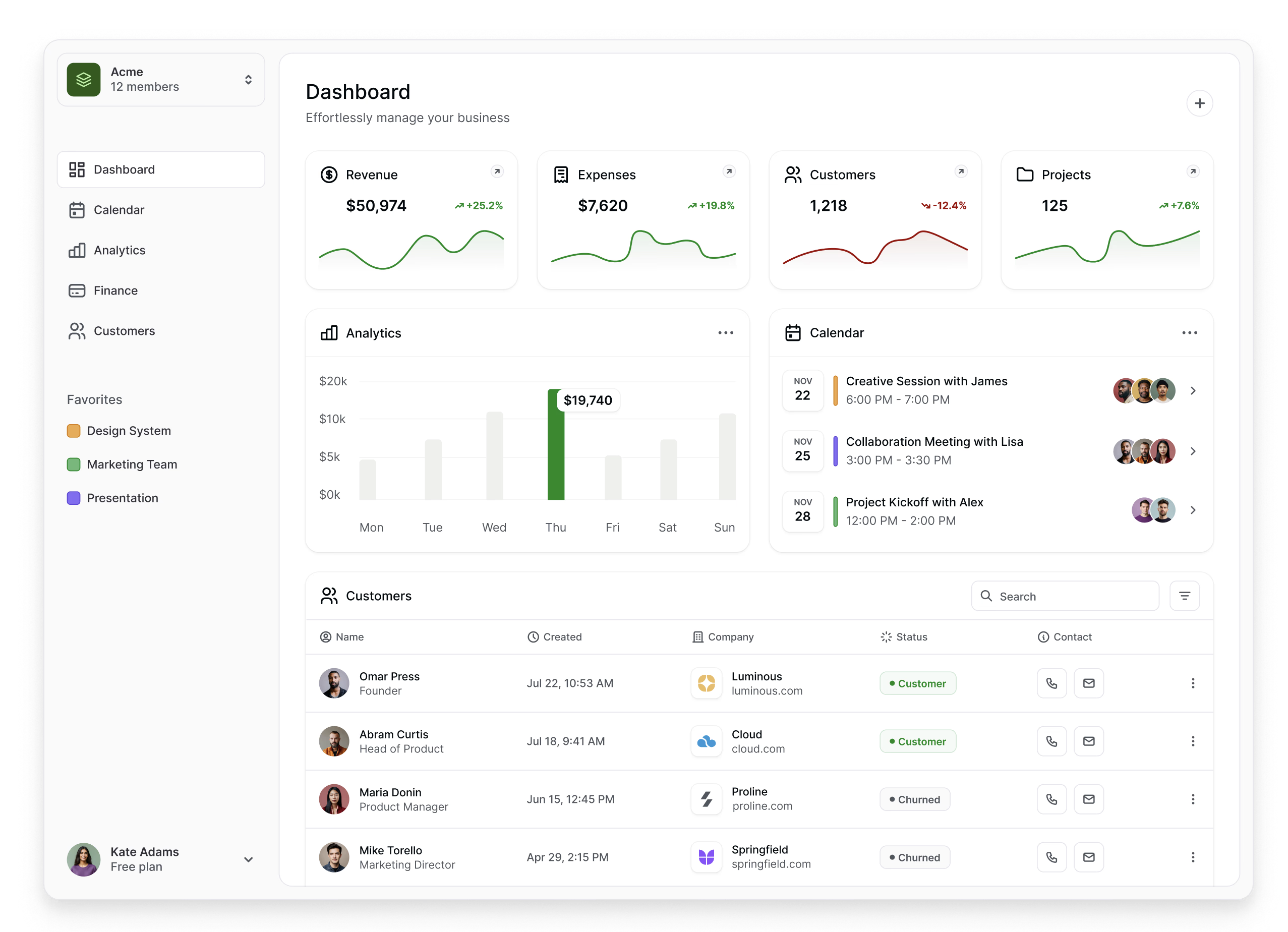Open Design System favorite

click(x=128, y=431)
